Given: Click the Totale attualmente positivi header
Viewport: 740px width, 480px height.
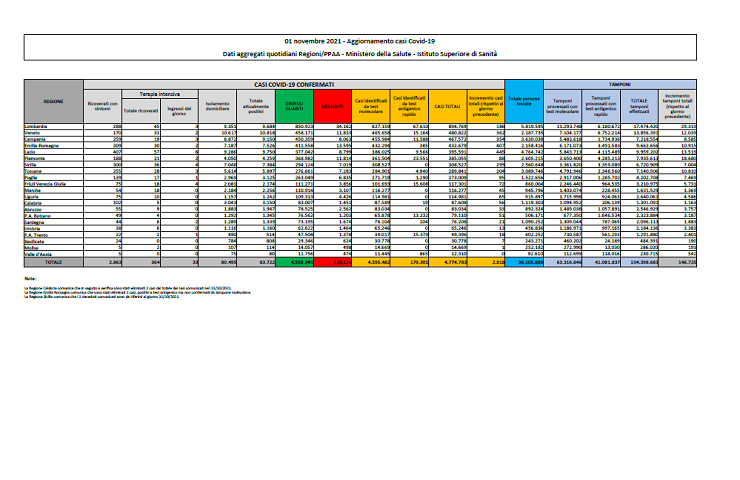Looking at the screenshot, I should (x=257, y=102).
